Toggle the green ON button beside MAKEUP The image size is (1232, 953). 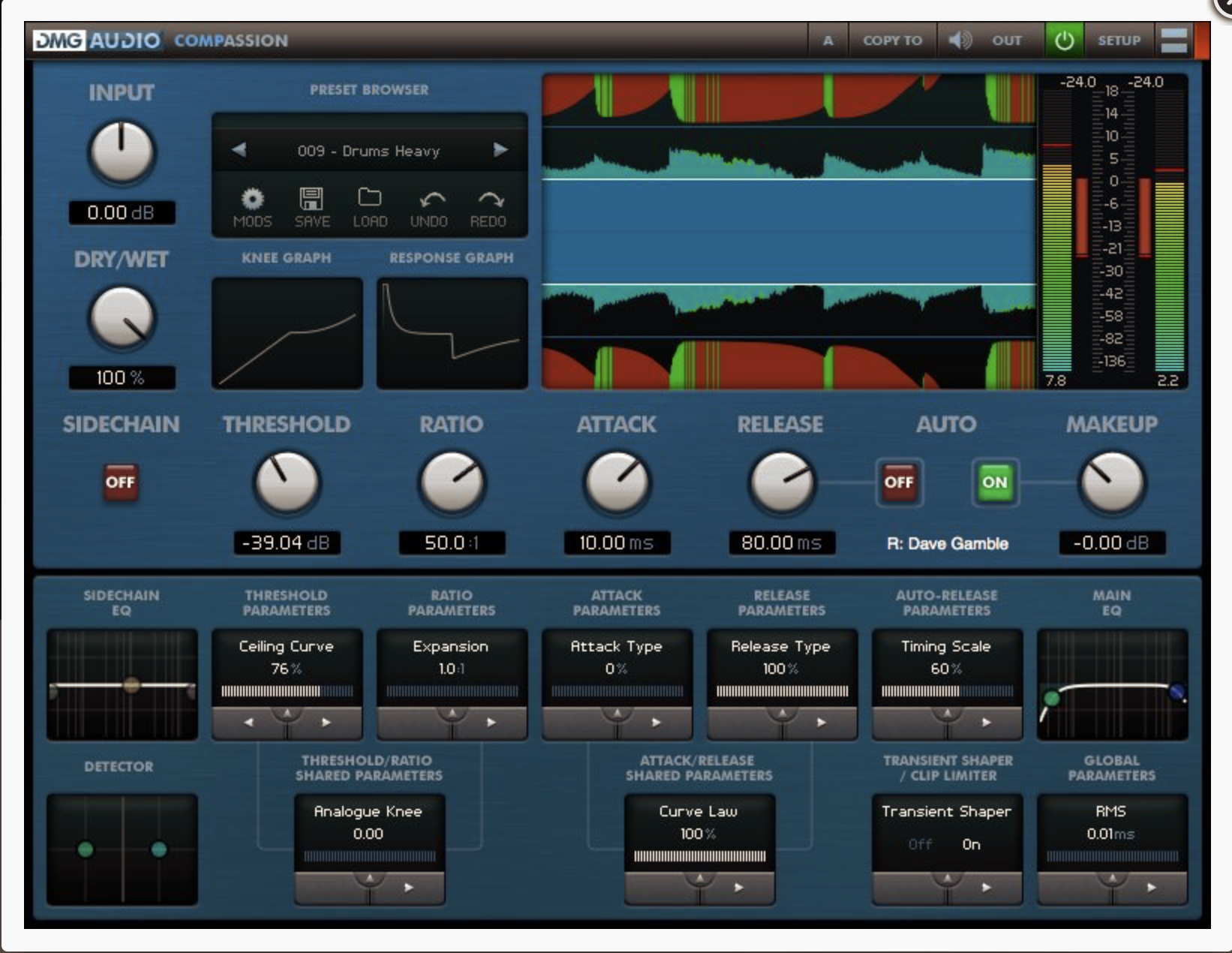tap(995, 482)
